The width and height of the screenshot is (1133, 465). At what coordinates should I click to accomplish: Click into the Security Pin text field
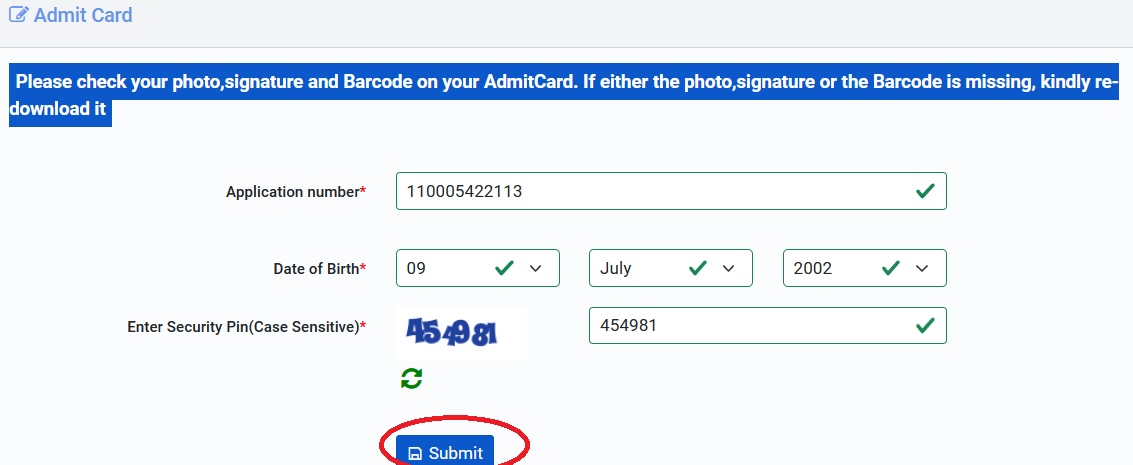pos(767,326)
